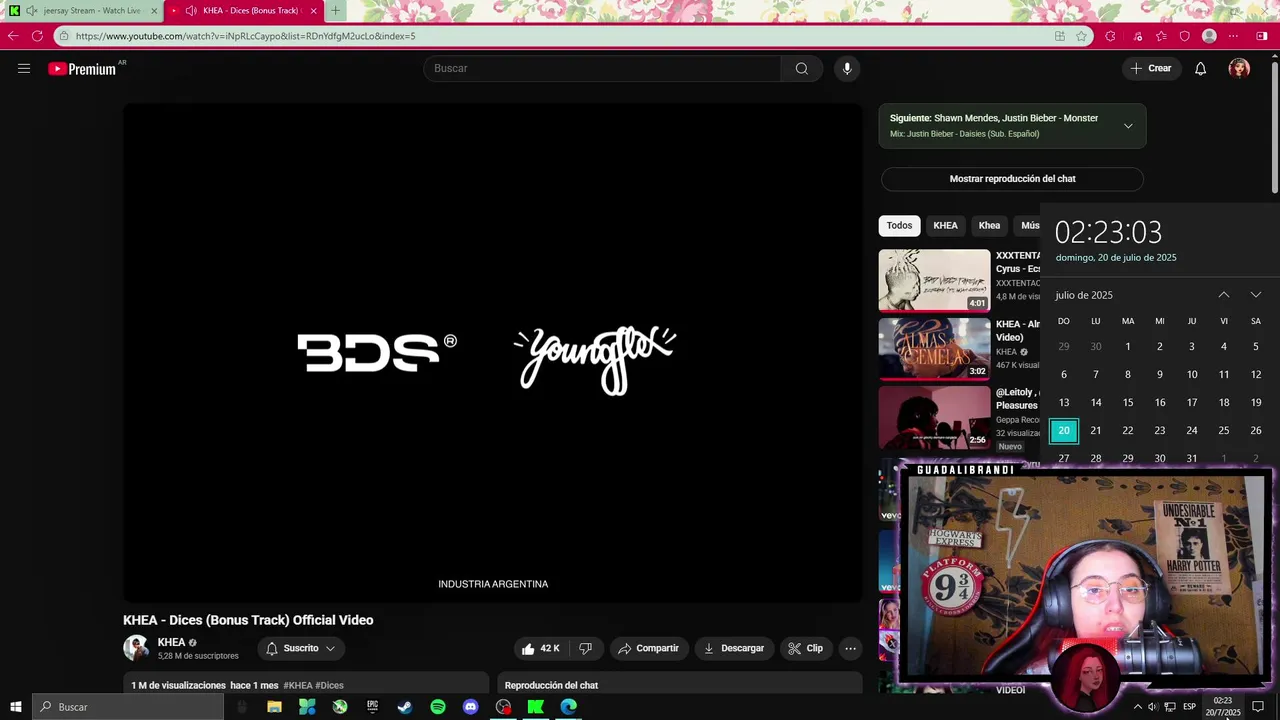The height and width of the screenshot is (720, 1280).
Task: Click the #KHEA hashtag link
Action: click(298, 686)
